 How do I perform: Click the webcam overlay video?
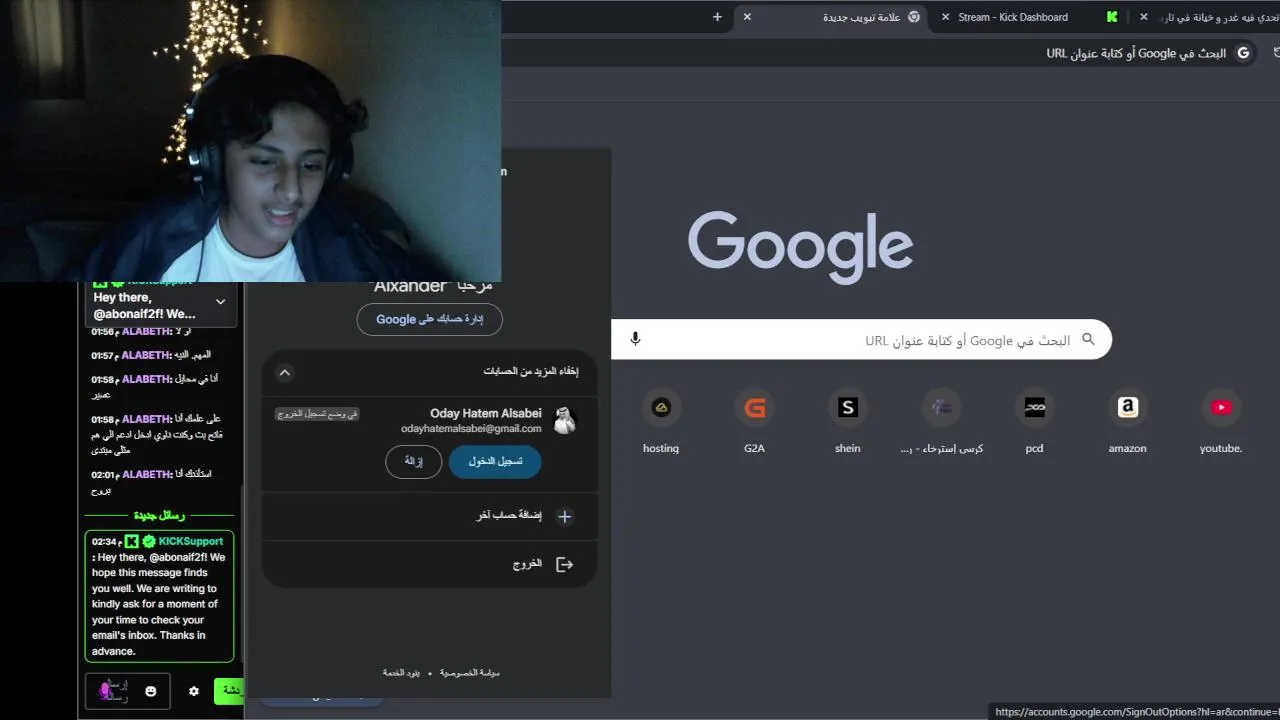point(250,141)
